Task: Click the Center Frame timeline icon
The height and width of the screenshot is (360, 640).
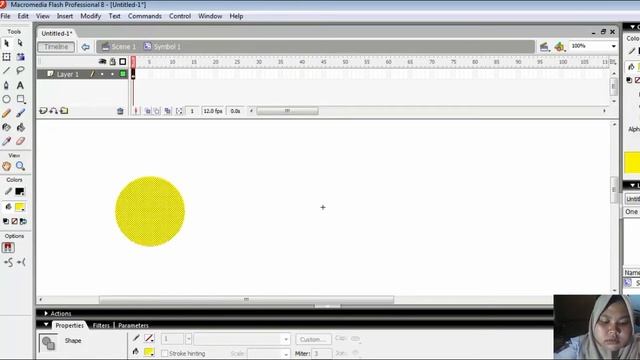Action: tap(136, 111)
